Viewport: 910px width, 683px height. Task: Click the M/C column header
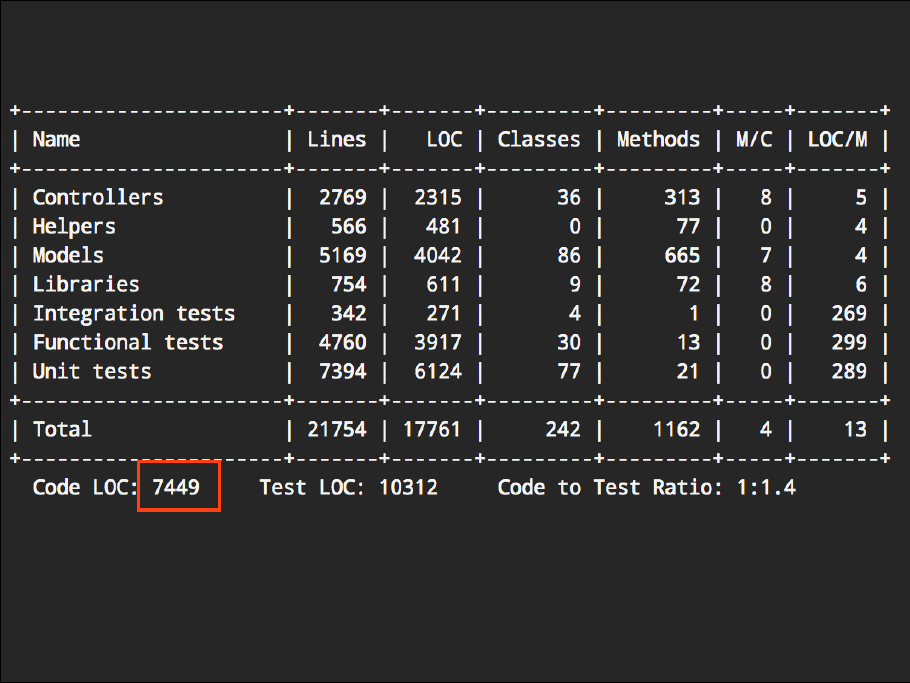[753, 139]
